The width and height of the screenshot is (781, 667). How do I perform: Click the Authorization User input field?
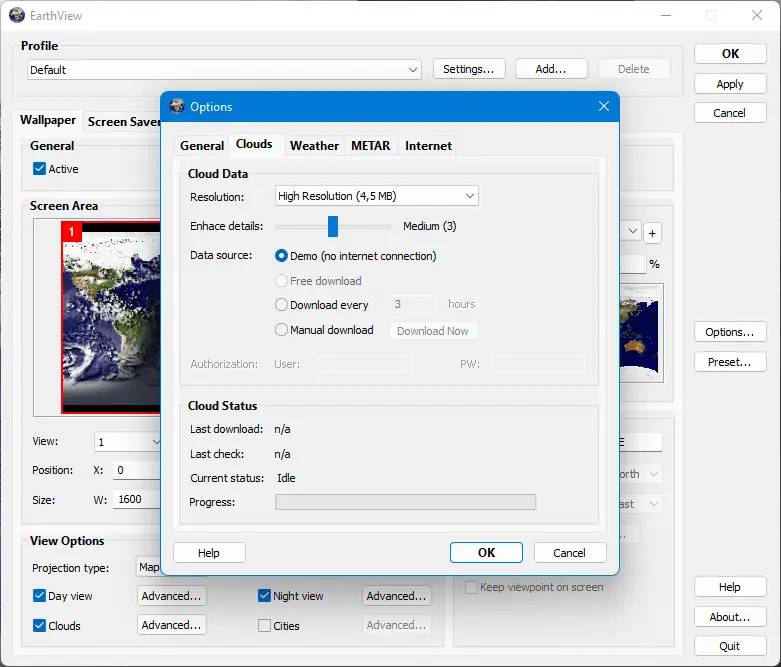[365, 364]
